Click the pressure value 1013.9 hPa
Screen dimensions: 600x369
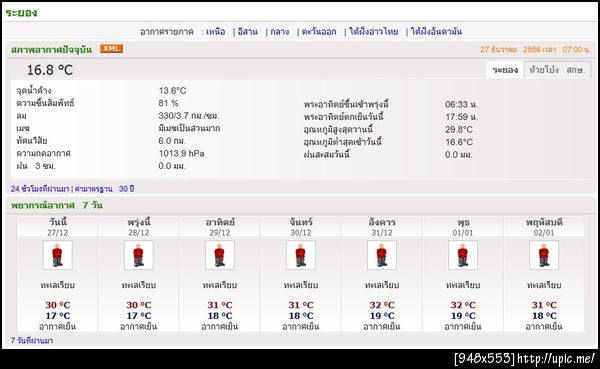pos(181,153)
